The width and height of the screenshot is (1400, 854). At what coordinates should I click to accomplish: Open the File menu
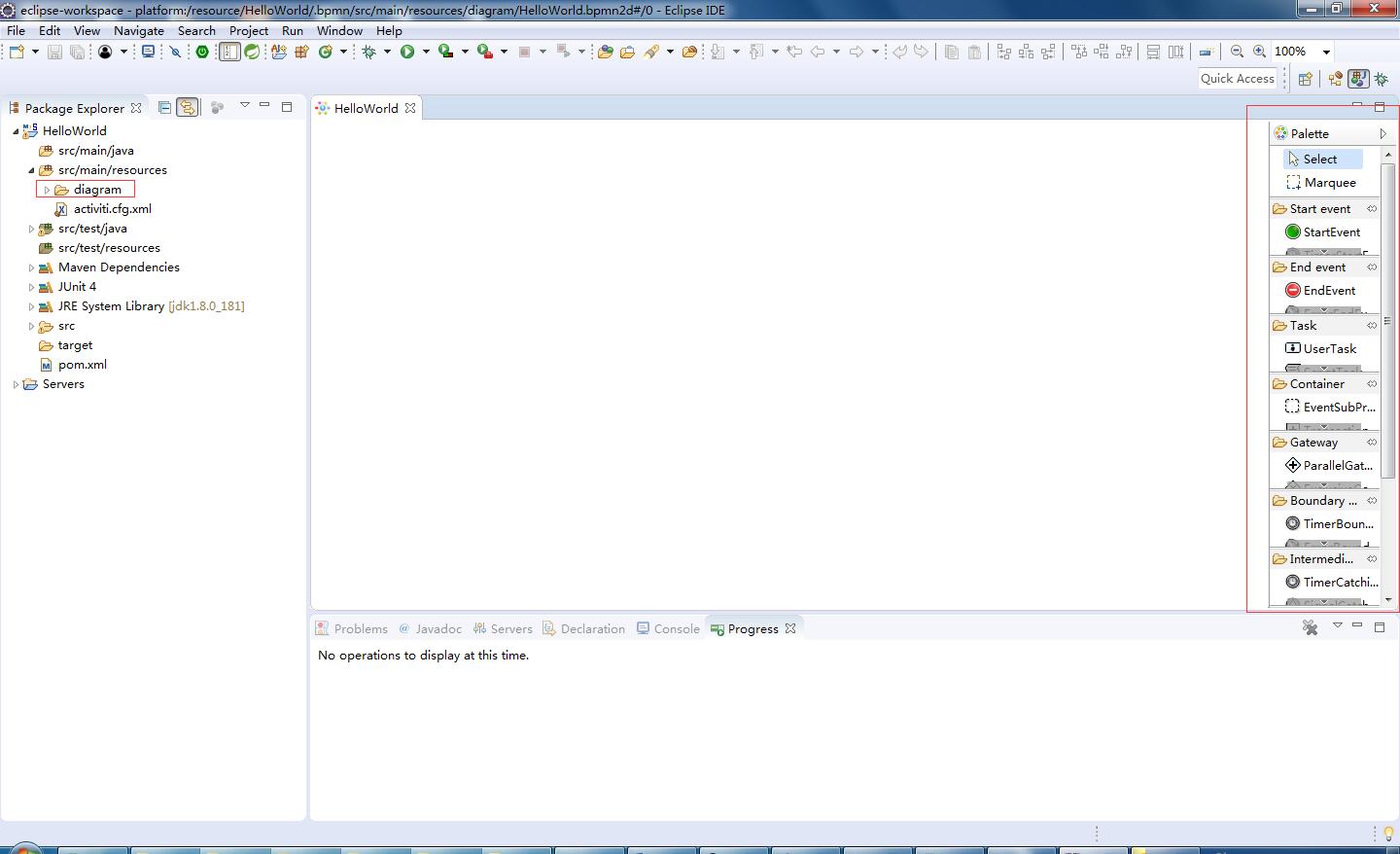(16, 30)
